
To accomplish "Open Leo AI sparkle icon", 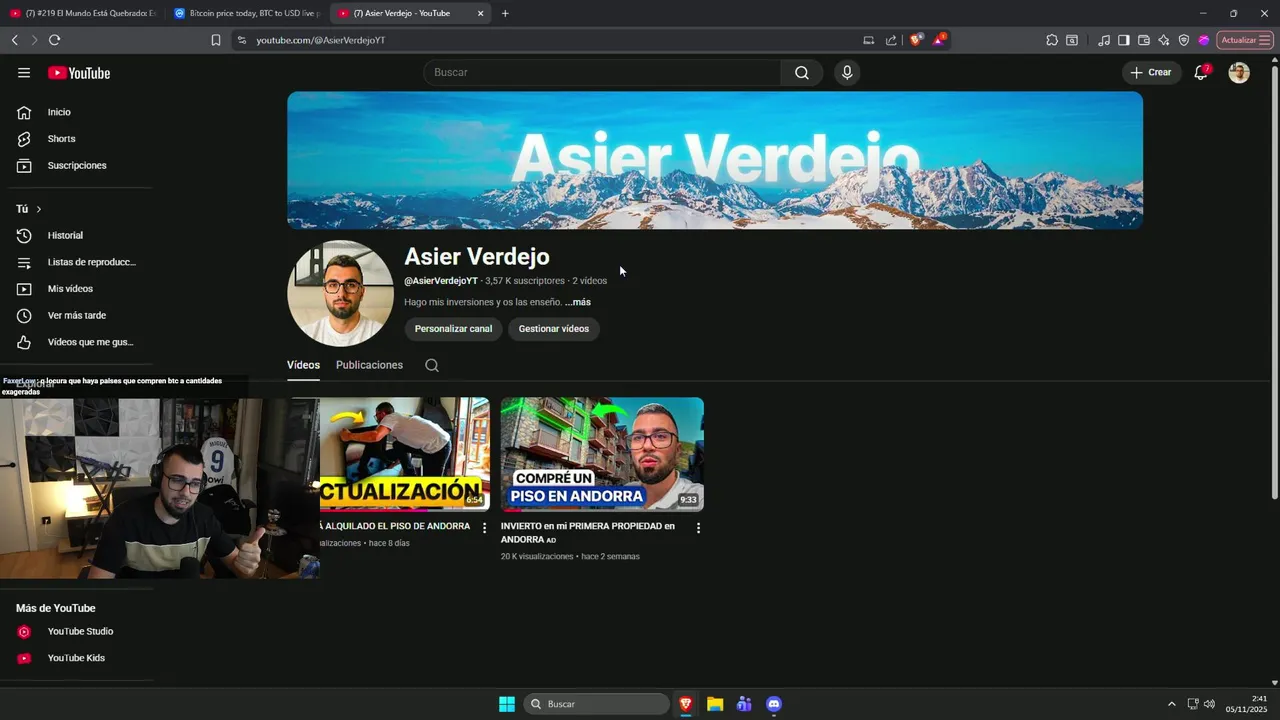I will 1164,40.
